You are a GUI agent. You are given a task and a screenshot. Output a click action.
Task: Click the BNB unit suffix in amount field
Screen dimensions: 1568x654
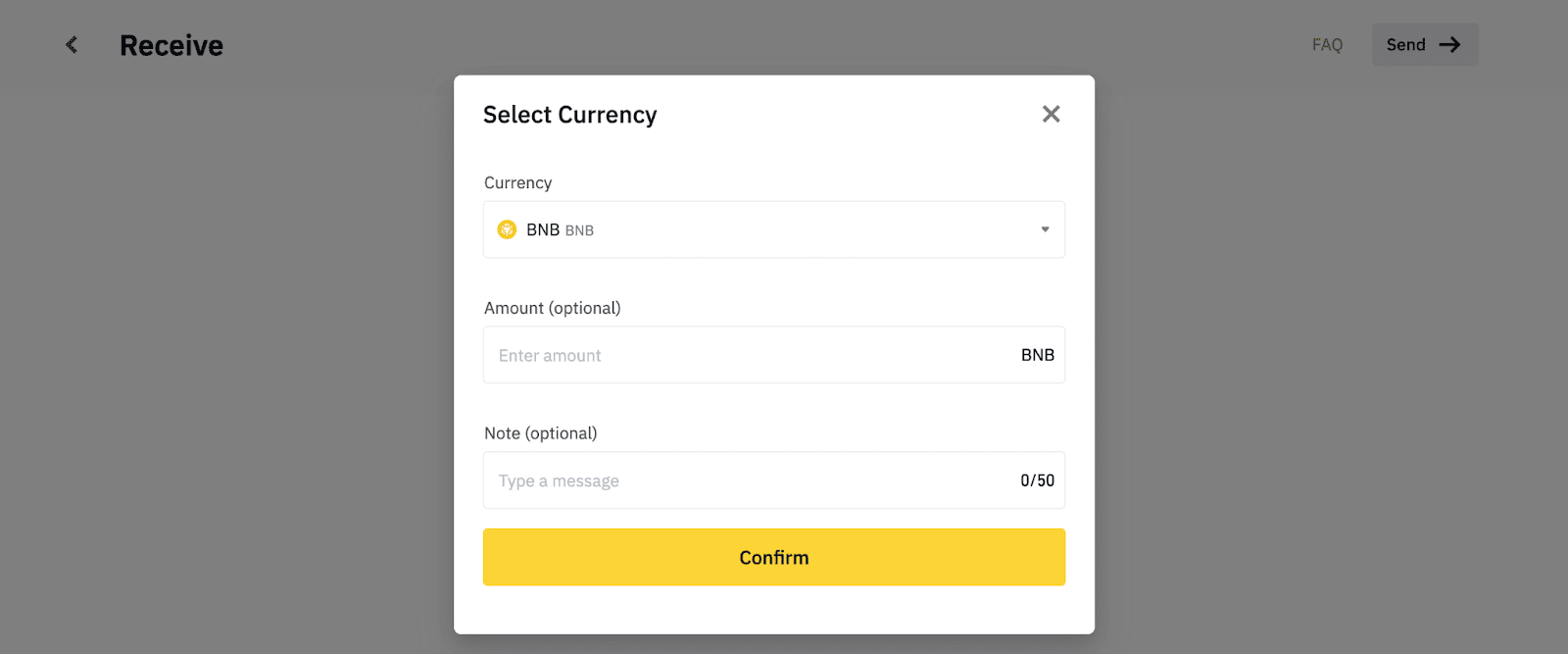tap(1038, 355)
